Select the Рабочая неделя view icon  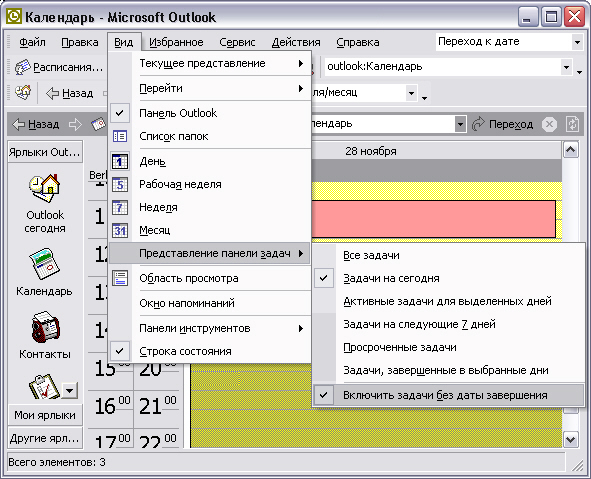point(120,185)
